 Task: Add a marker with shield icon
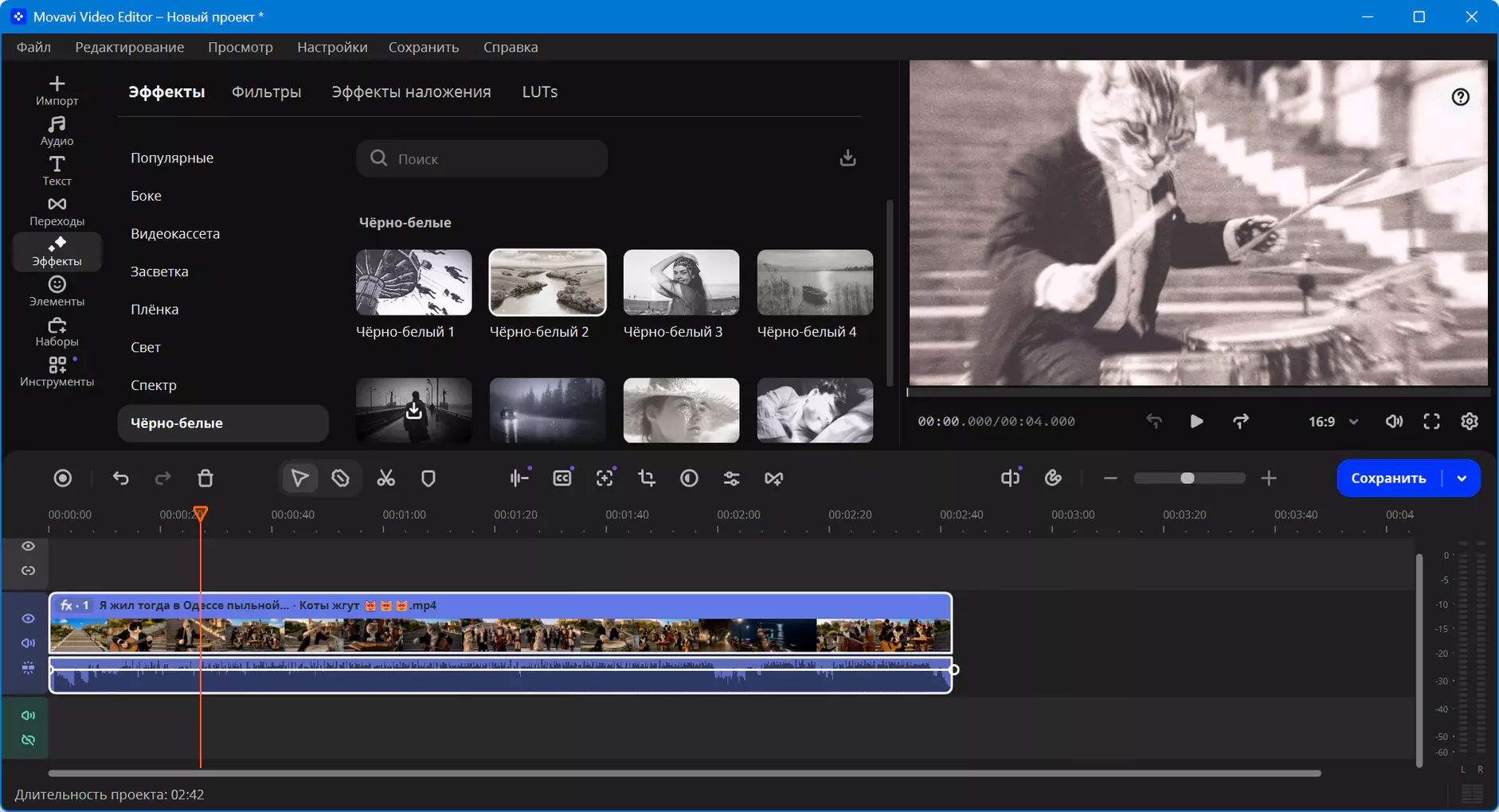[x=429, y=478]
